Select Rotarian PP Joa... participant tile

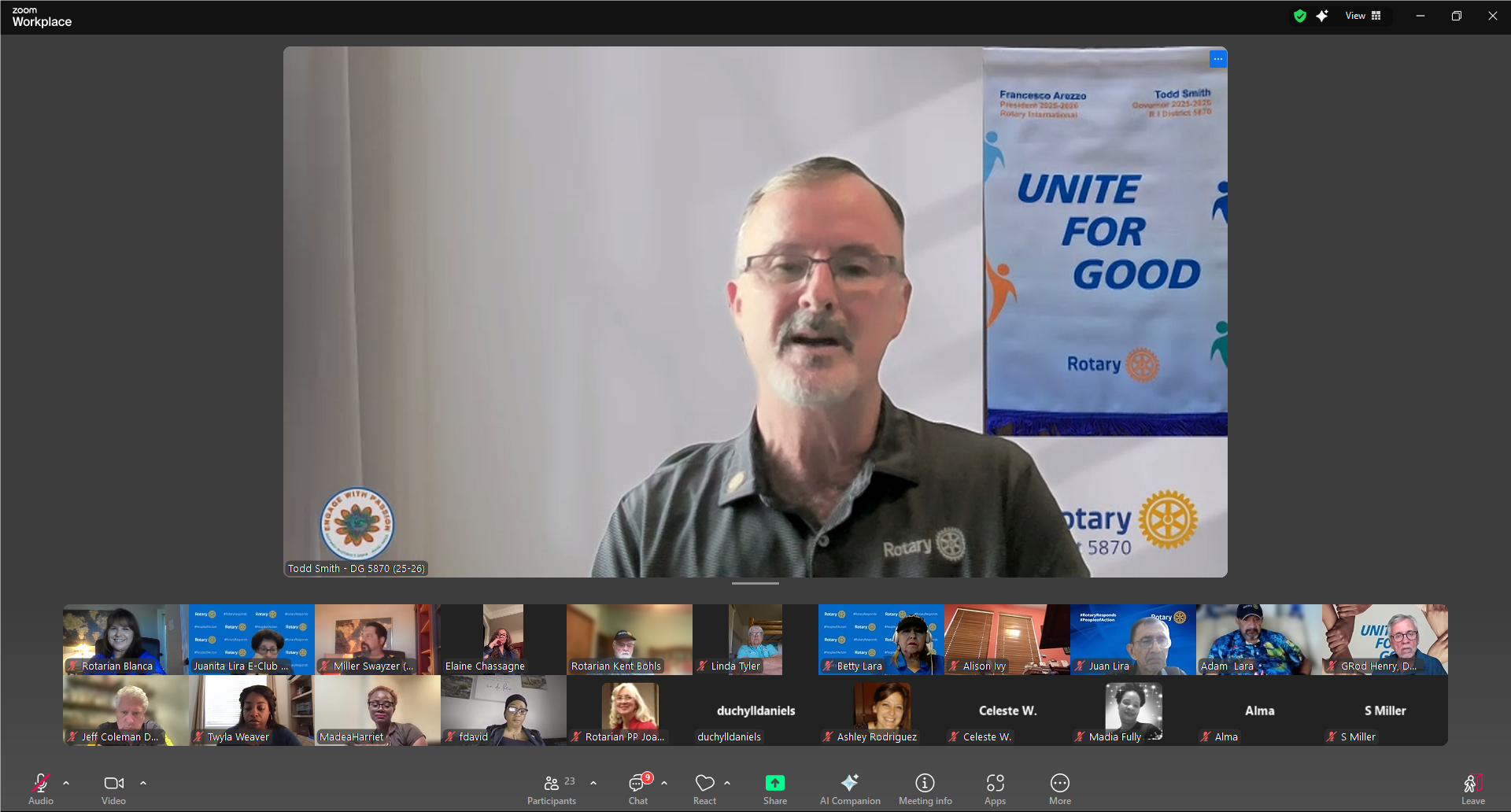[630, 710]
